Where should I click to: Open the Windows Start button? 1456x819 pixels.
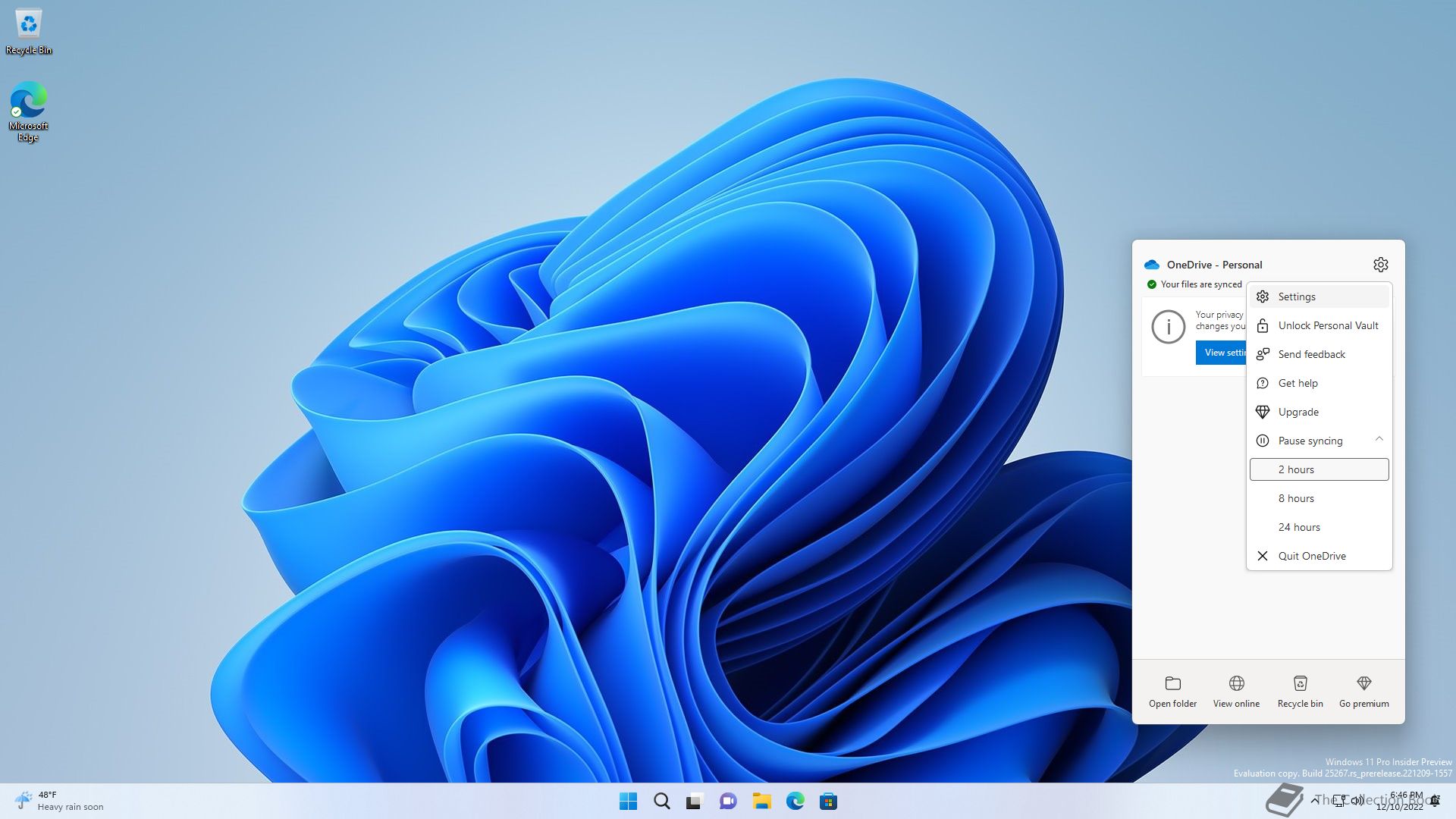pos(628,801)
